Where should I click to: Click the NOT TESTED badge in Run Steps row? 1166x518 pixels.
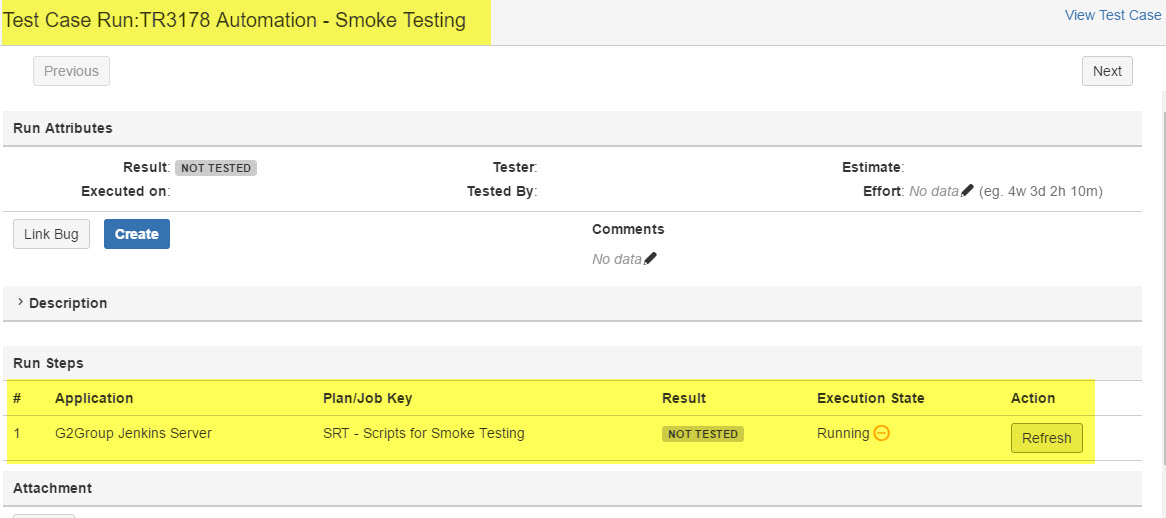pos(703,434)
